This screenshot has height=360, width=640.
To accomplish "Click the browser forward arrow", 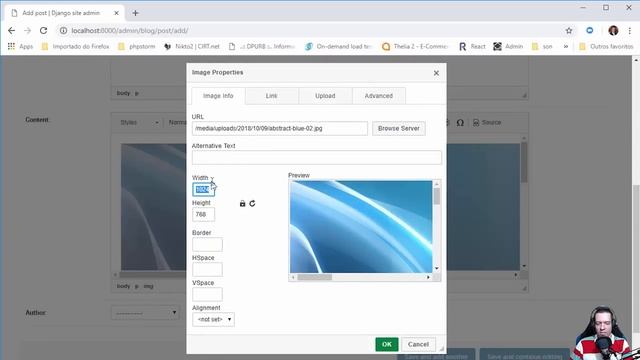I will [x=27, y=31].
